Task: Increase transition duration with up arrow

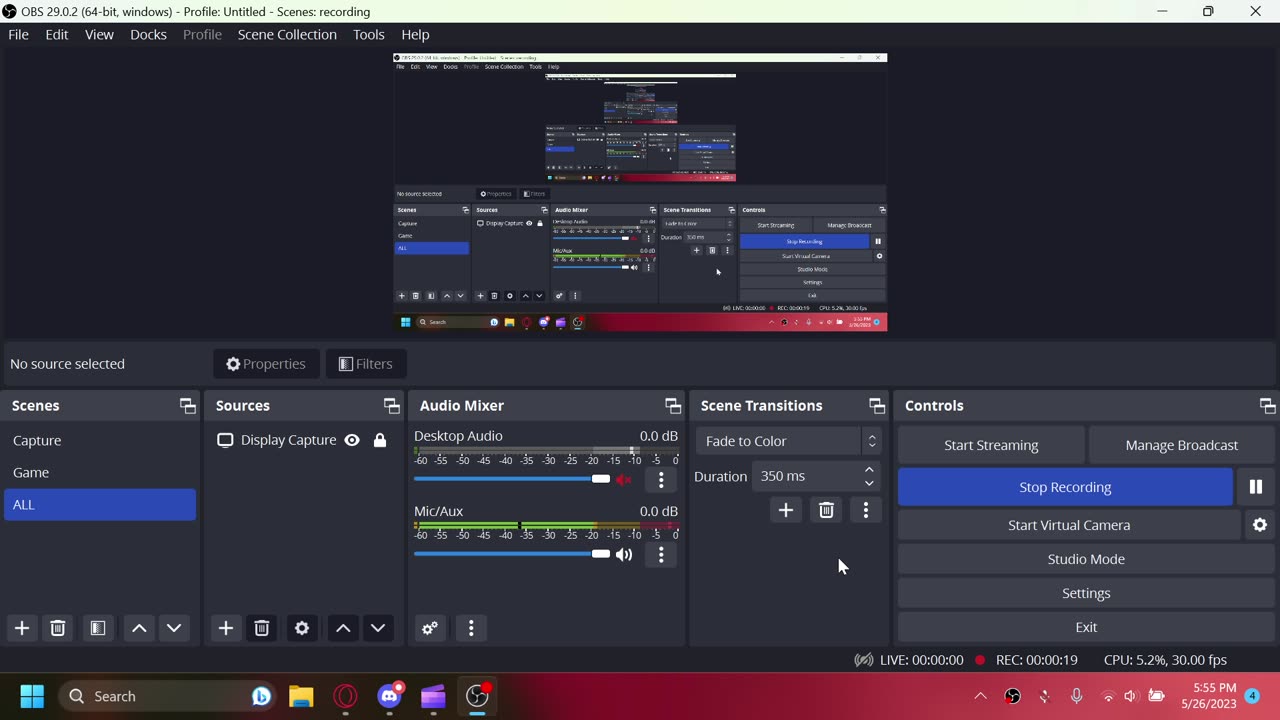Action: click(869, 470)
